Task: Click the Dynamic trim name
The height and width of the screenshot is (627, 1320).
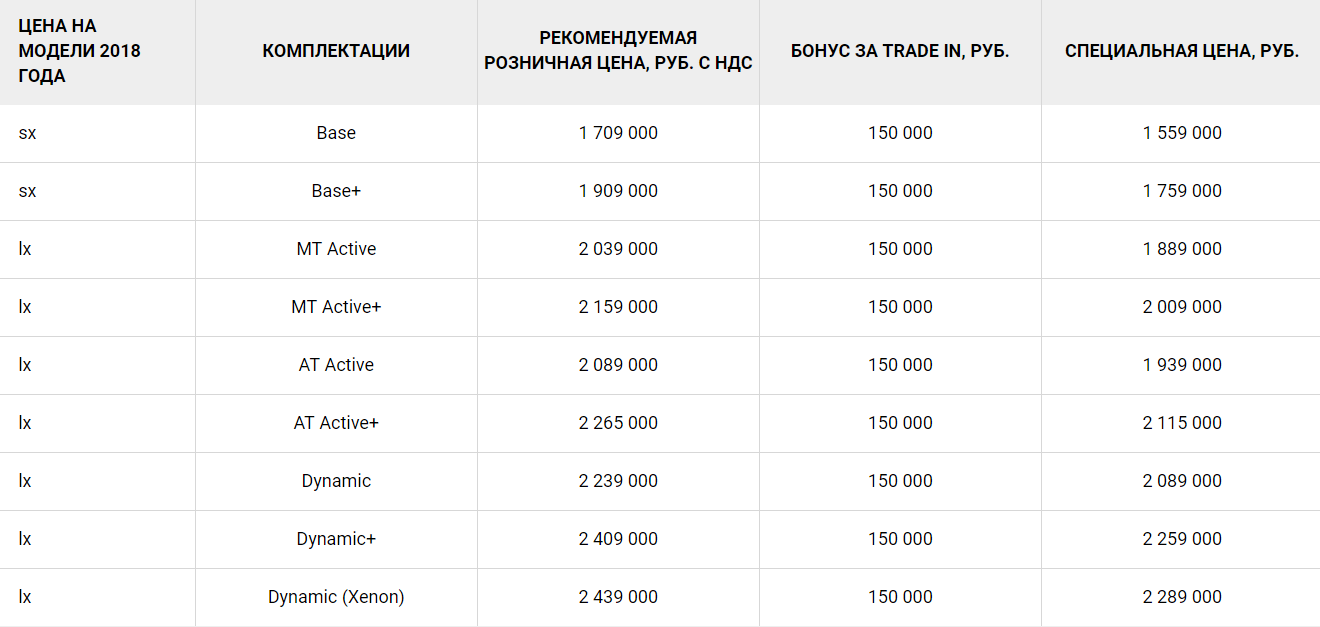Action: pos(336,481)
